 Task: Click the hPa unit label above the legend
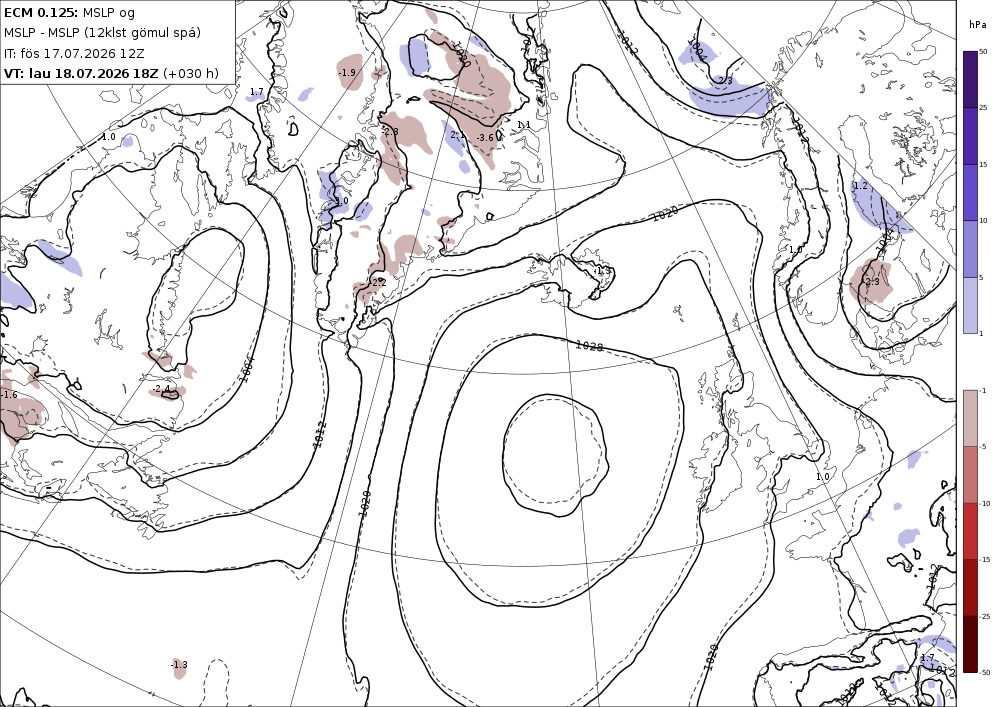(976, 24)
